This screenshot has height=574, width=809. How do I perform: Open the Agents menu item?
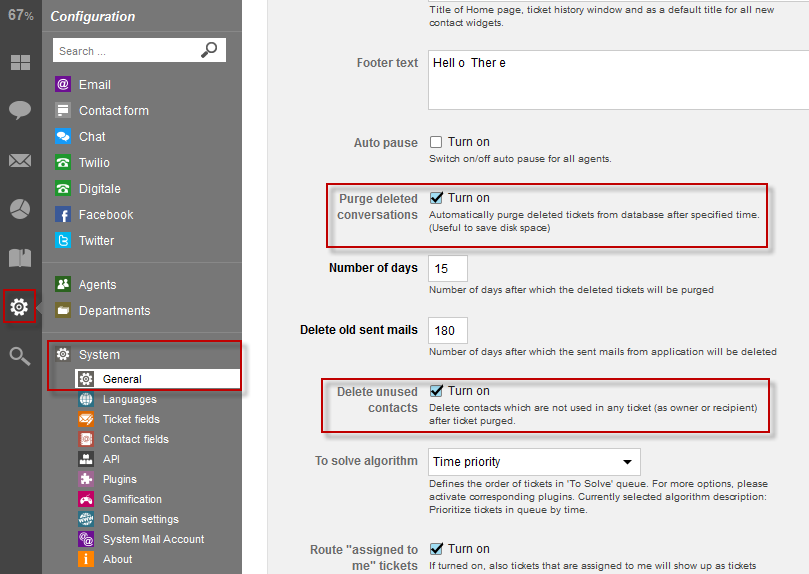[97, 285]
